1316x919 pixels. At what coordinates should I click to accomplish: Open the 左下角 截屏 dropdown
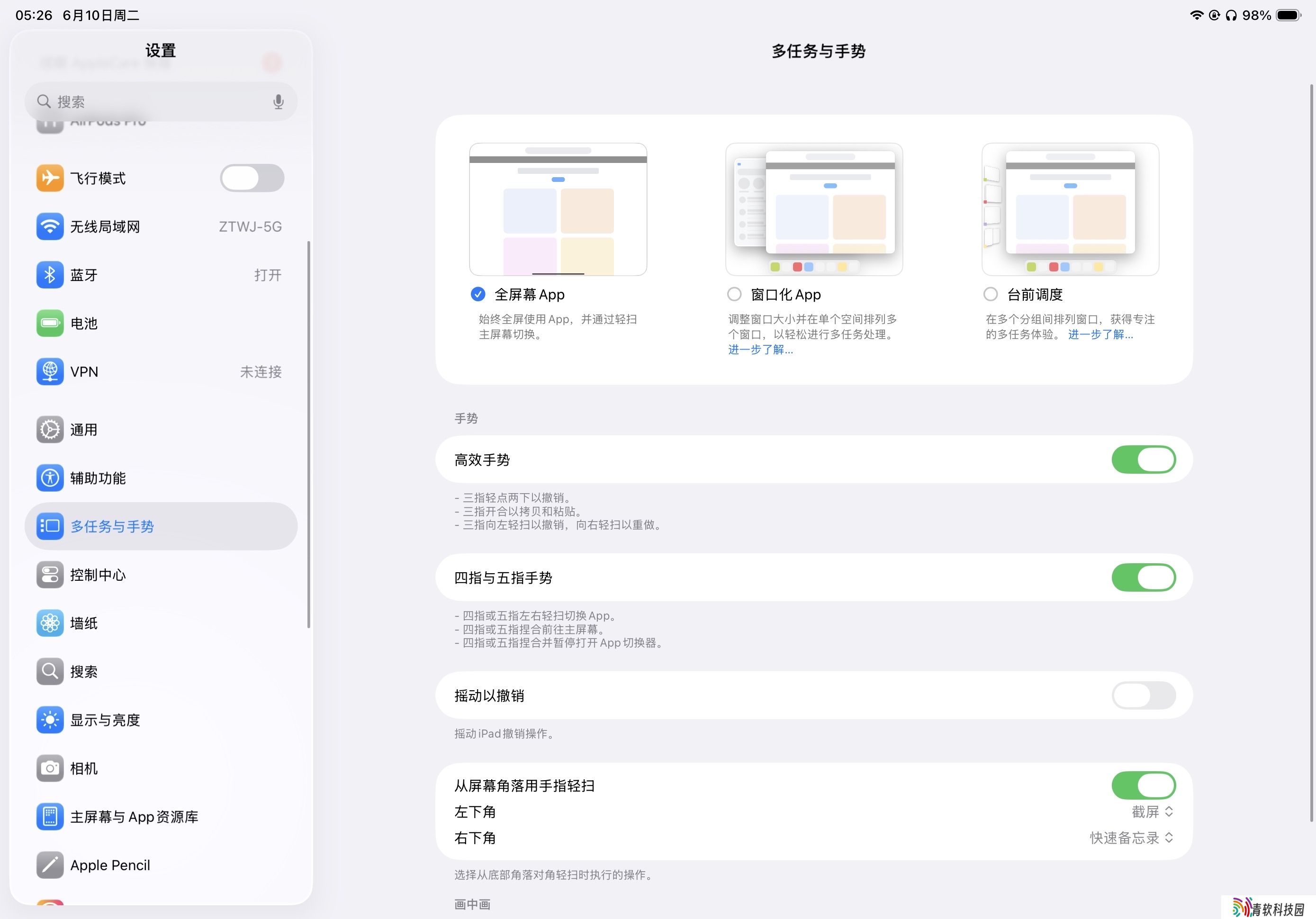point(1152,812)
